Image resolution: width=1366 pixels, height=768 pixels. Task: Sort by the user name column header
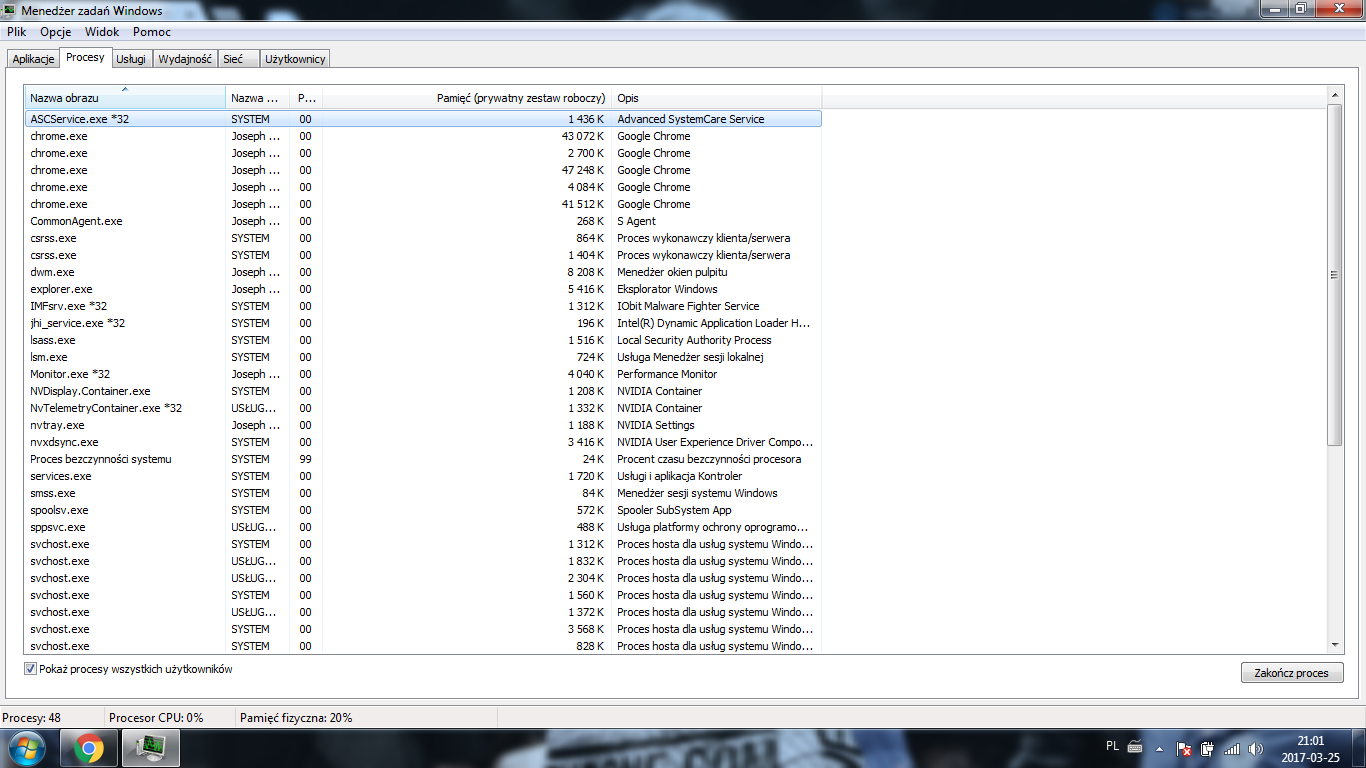click(257, 98)
